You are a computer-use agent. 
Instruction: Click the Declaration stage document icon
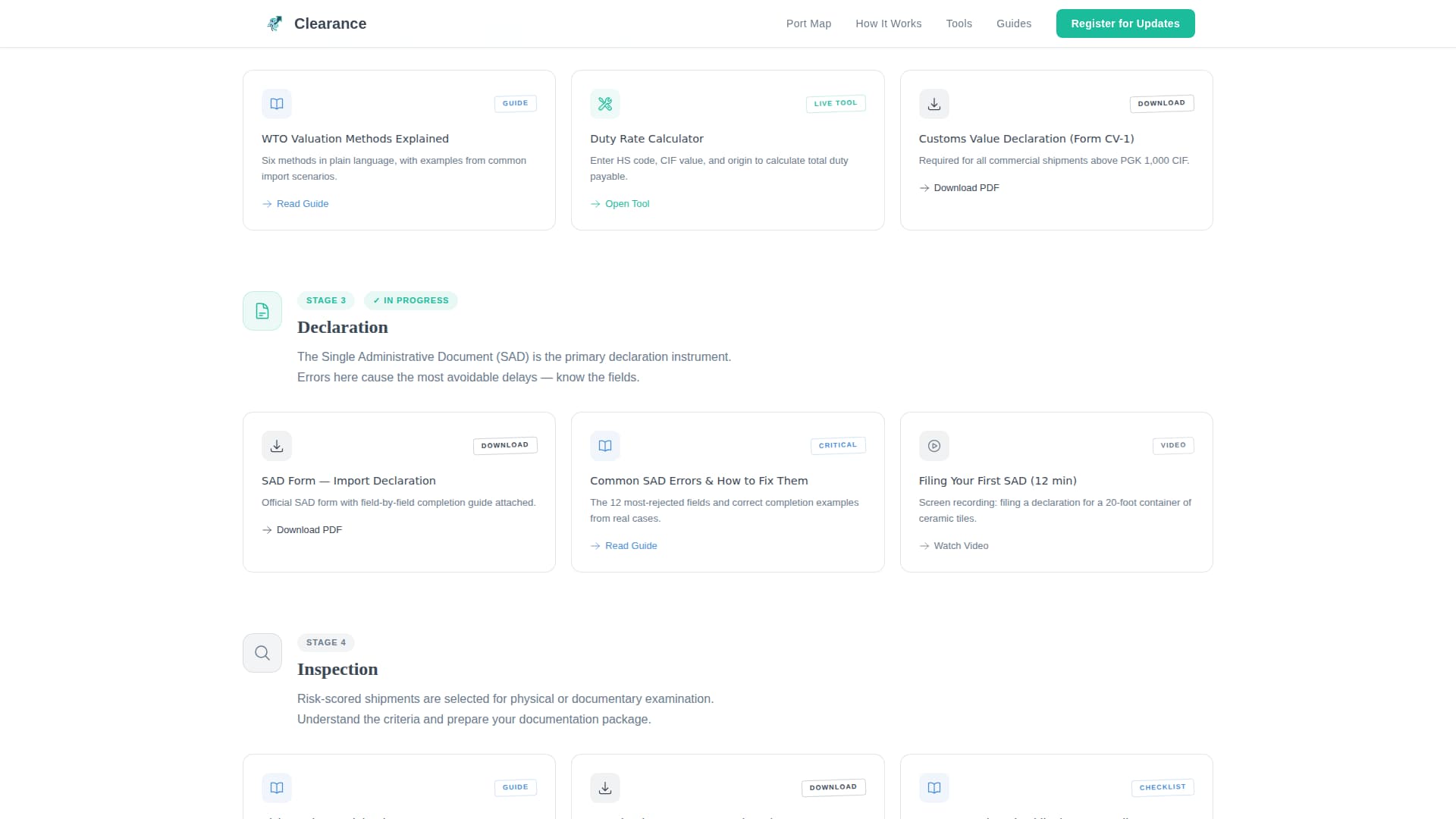pos(262,311)
